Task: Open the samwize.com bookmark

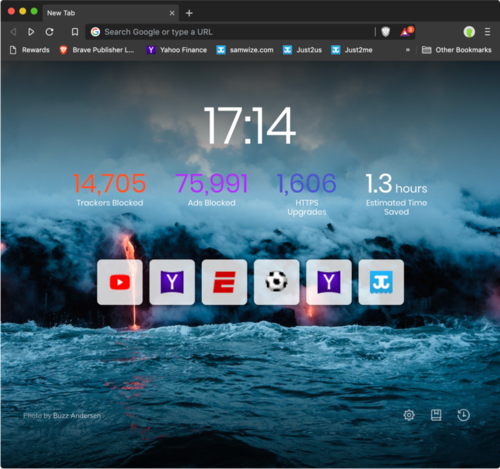Action: pos(245,50)
